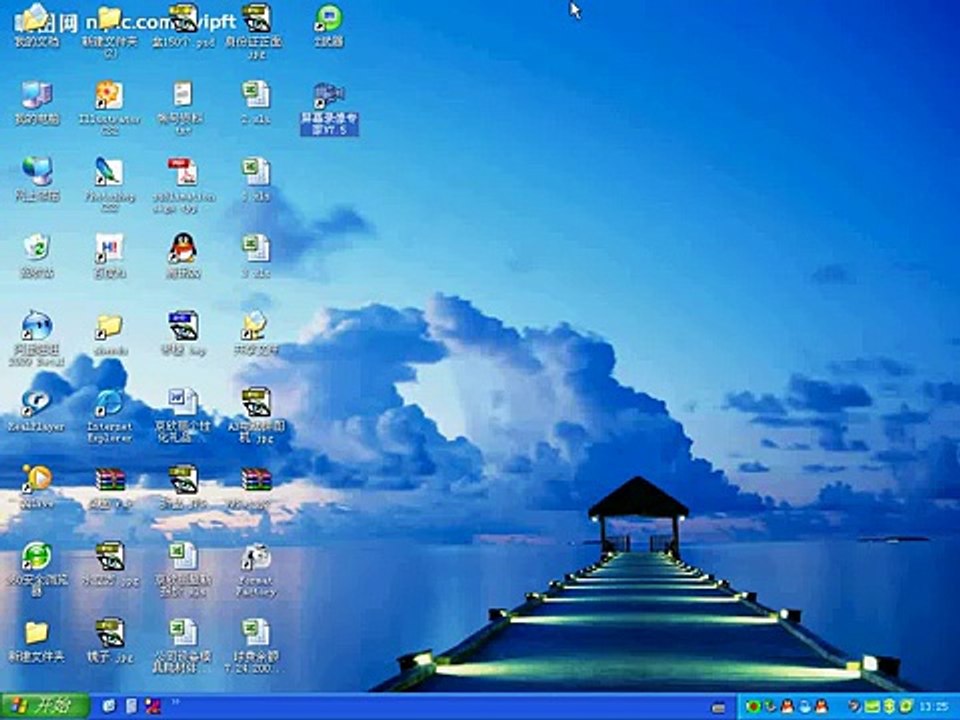
Task: Select the Illustrator CS2 shortcut
Action: (x=110, y=108)
